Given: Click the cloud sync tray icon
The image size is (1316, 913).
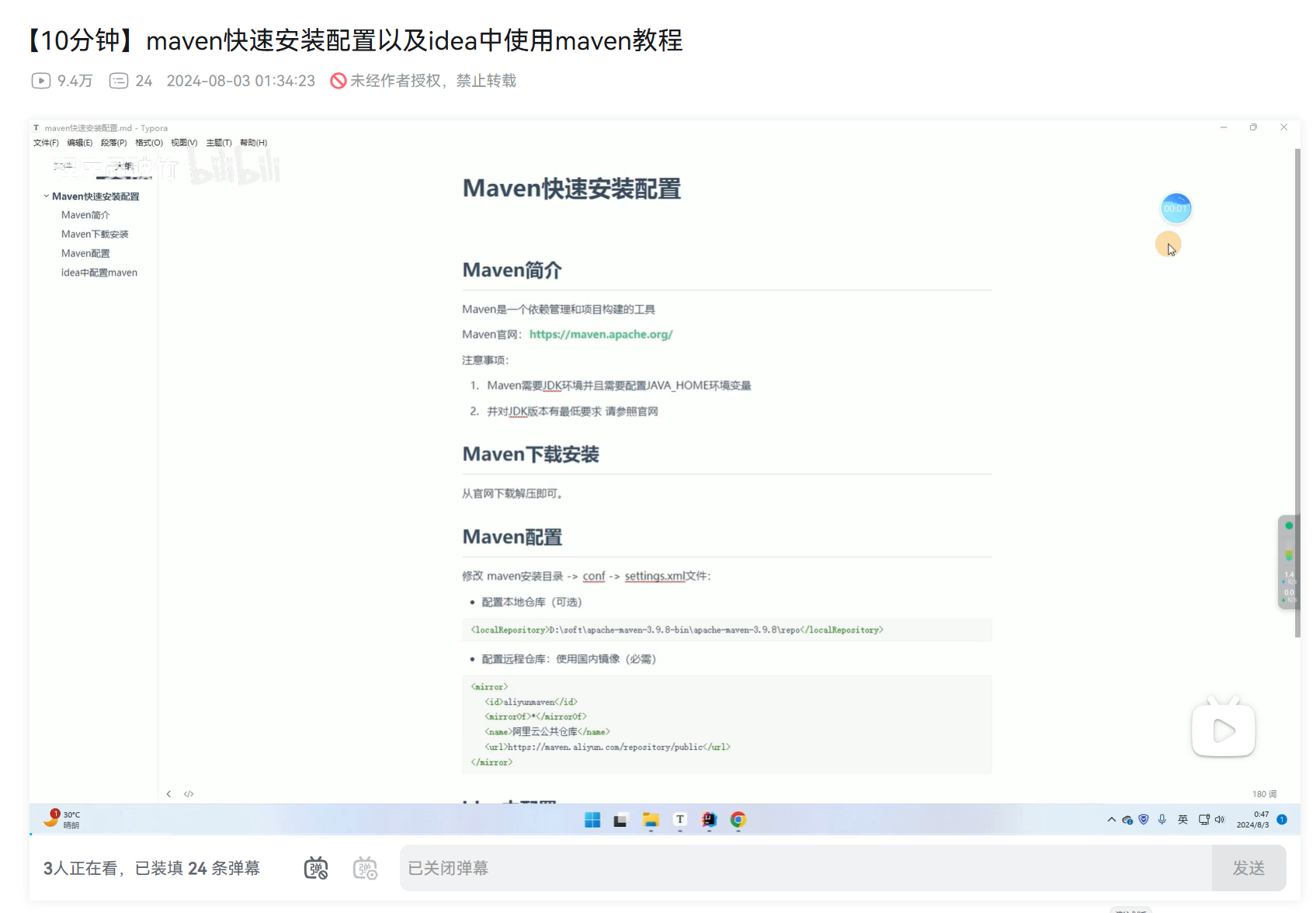Looking at the screenshot, I should pyautogui.click(x=1127, y=820).
